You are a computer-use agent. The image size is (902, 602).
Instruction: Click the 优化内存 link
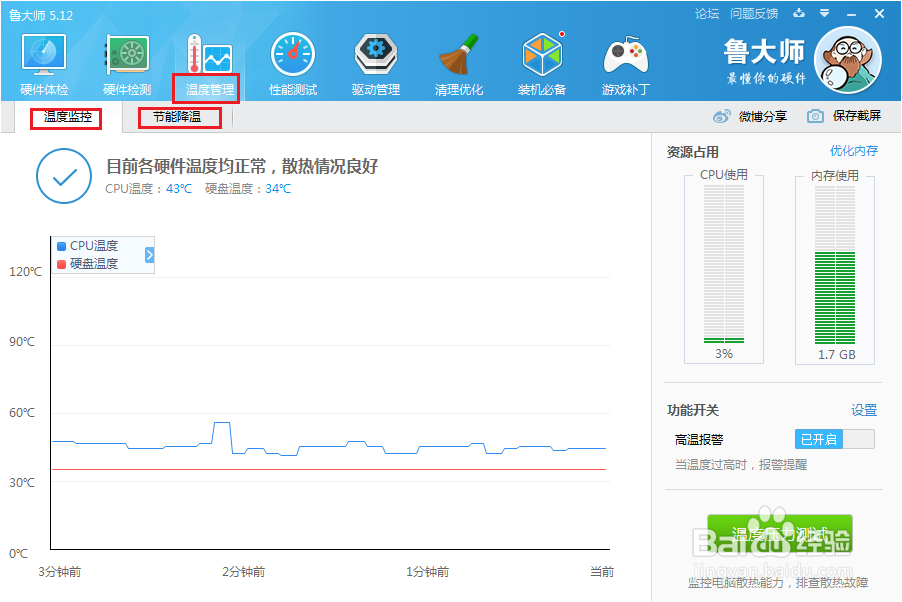[854, 151]
